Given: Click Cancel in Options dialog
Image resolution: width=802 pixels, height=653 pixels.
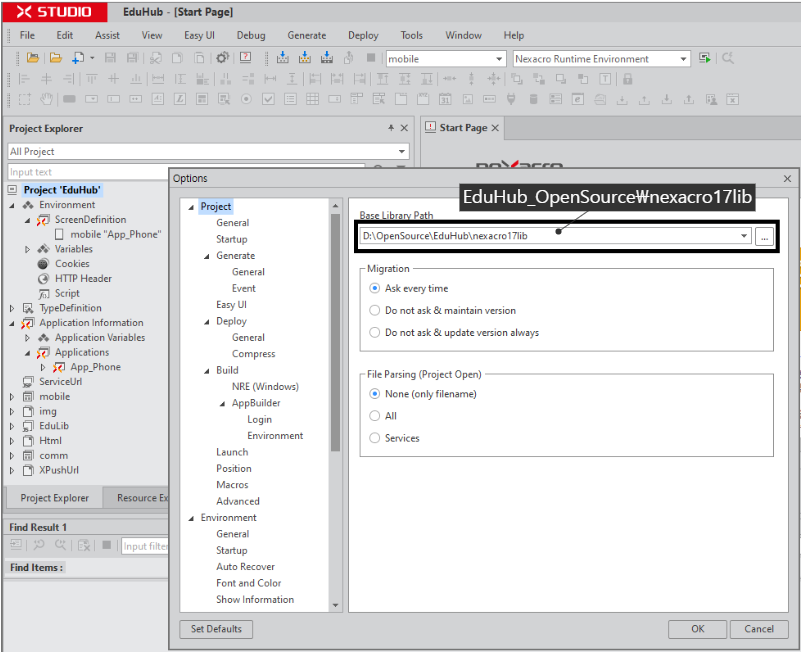Looking at the screenshot, I should click(x=759, y=629).
